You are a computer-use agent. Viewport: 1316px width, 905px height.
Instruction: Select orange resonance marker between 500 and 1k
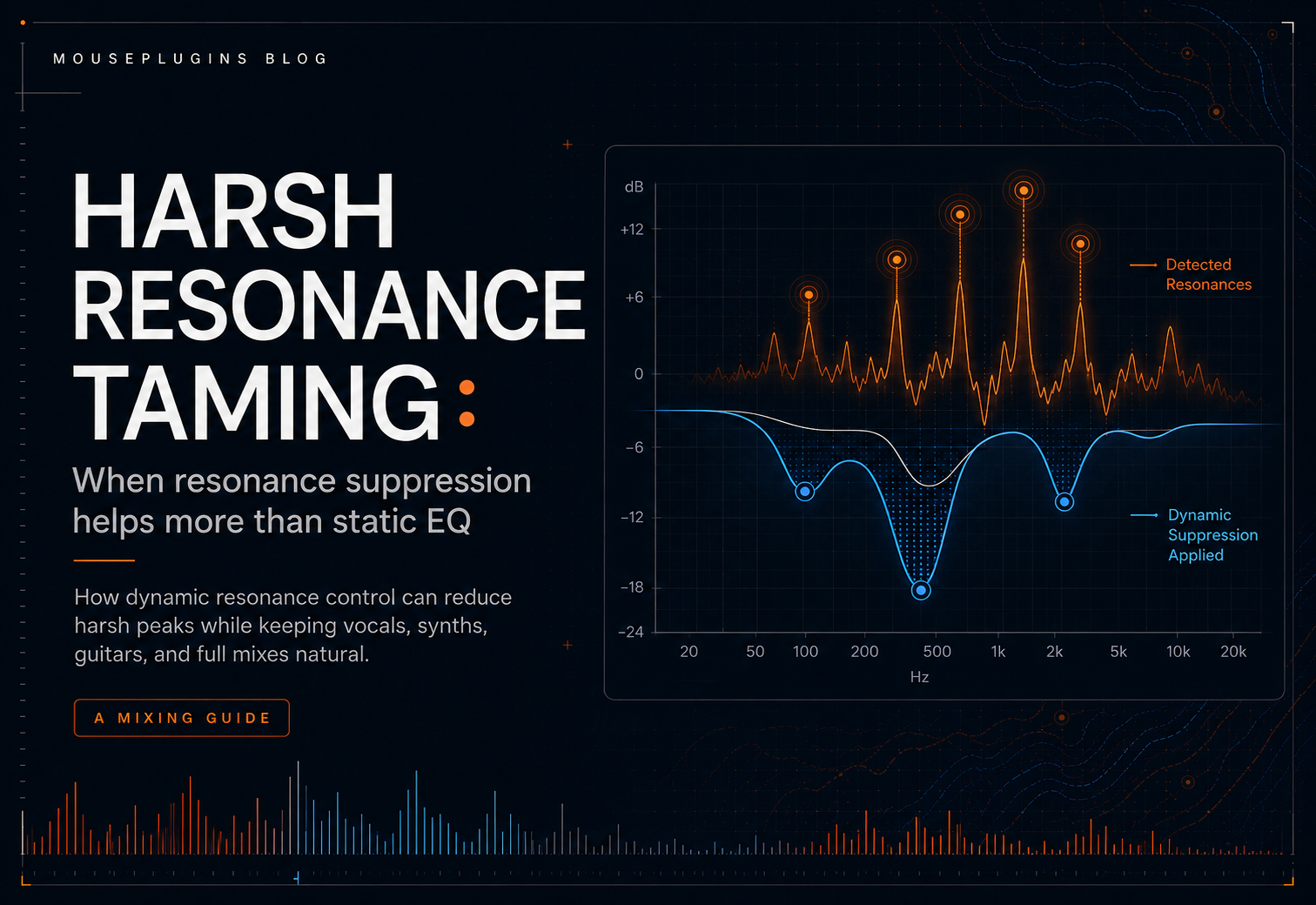click(960, 214)
